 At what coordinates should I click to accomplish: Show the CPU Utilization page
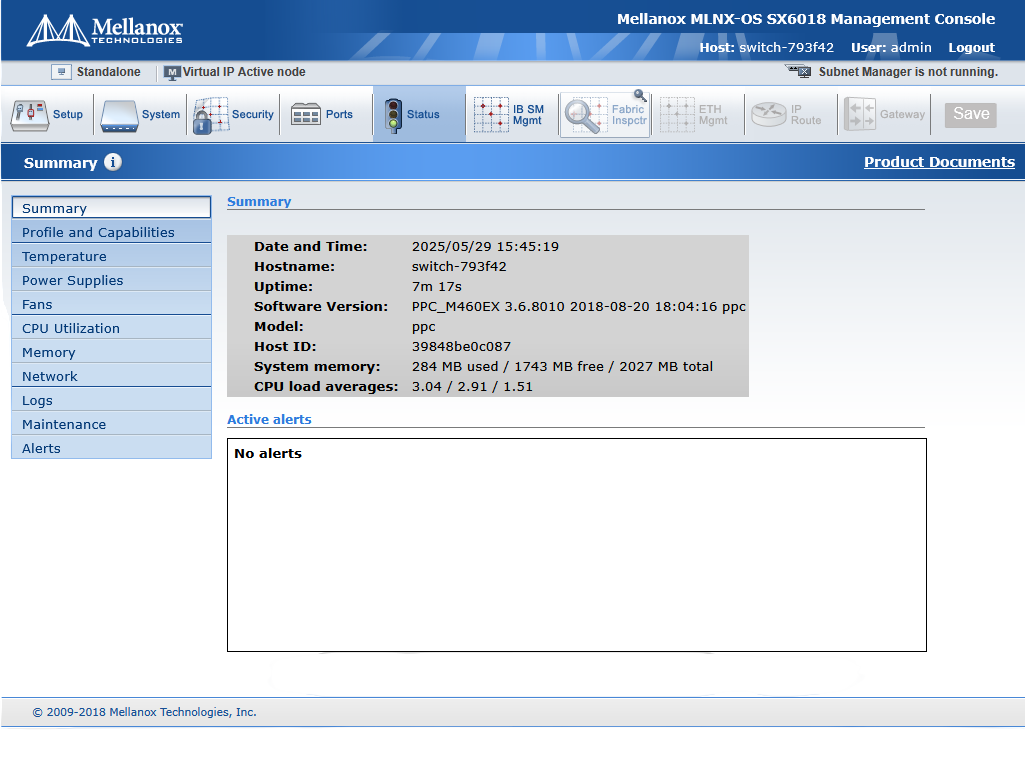coord(111,328)
